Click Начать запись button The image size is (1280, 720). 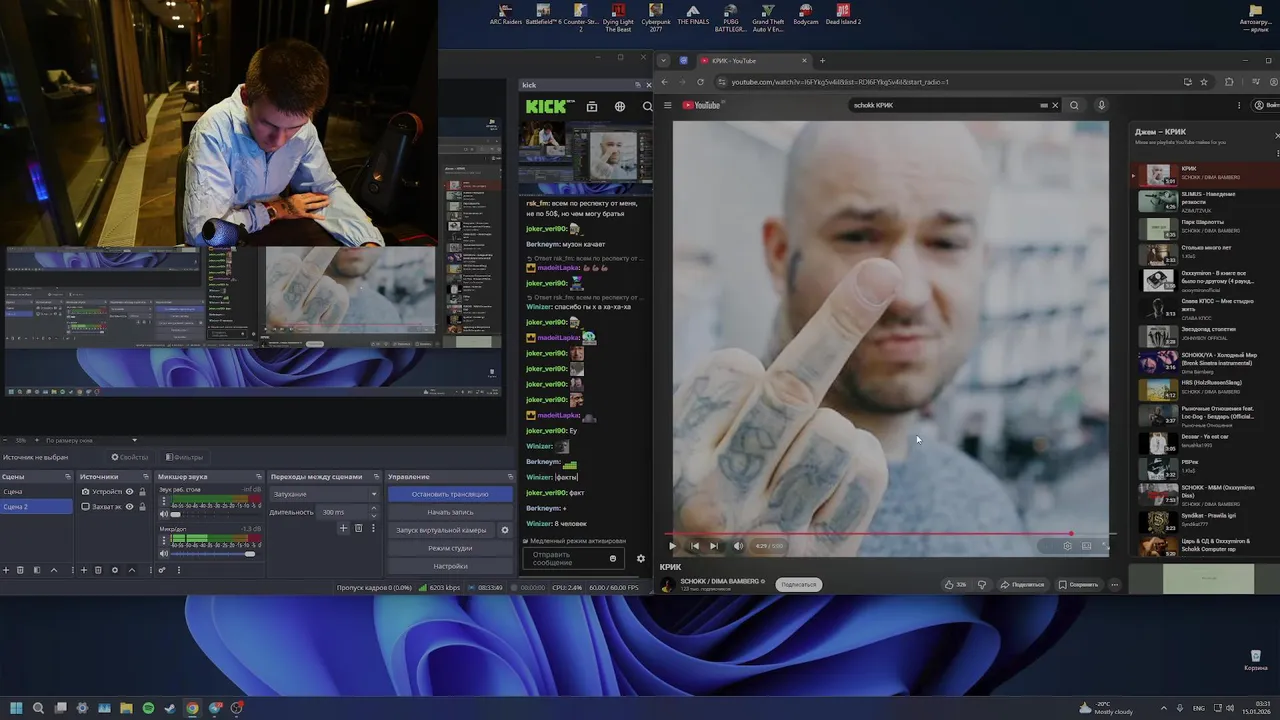point(450,512)
